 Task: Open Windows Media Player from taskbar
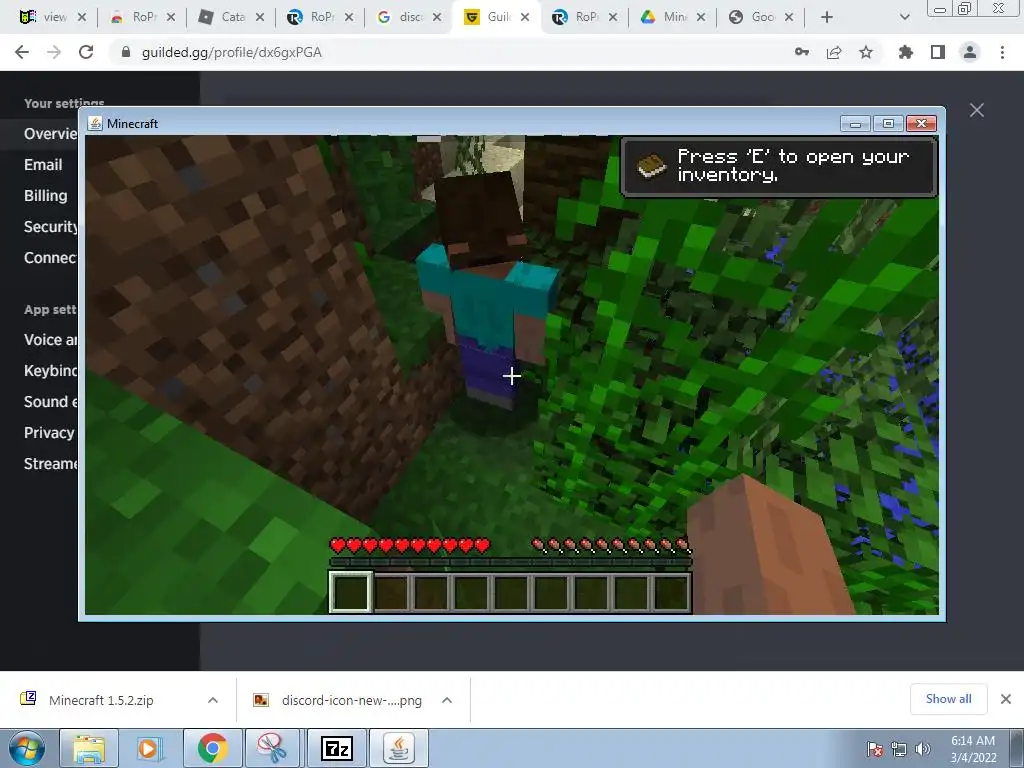[x=151, y=748]
